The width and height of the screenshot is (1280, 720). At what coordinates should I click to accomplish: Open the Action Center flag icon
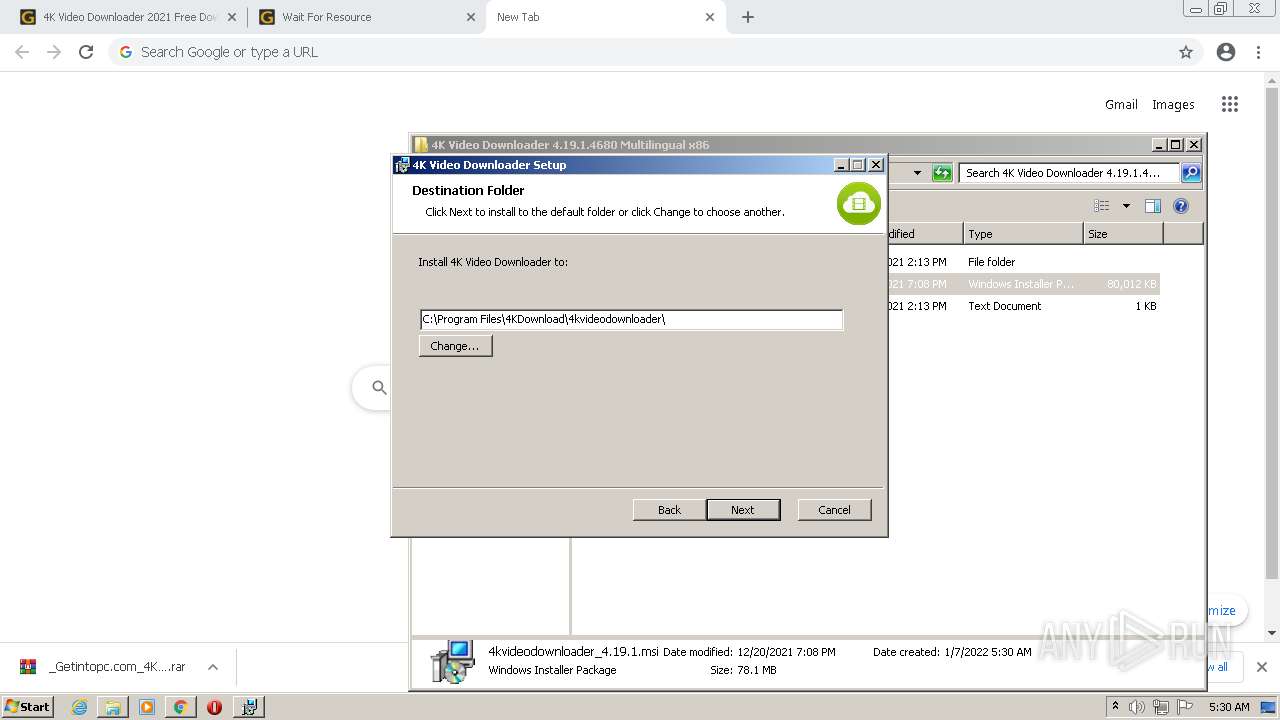1184,707
